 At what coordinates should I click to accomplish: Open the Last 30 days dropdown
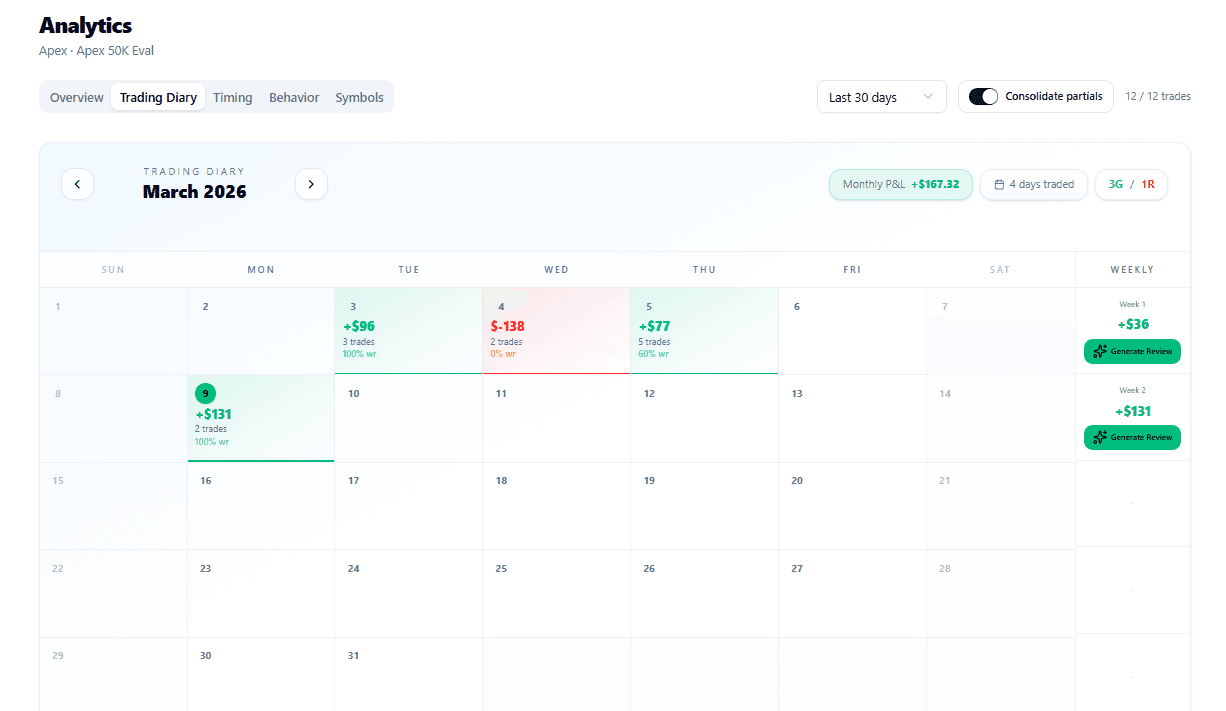click(x=881, y=97)
